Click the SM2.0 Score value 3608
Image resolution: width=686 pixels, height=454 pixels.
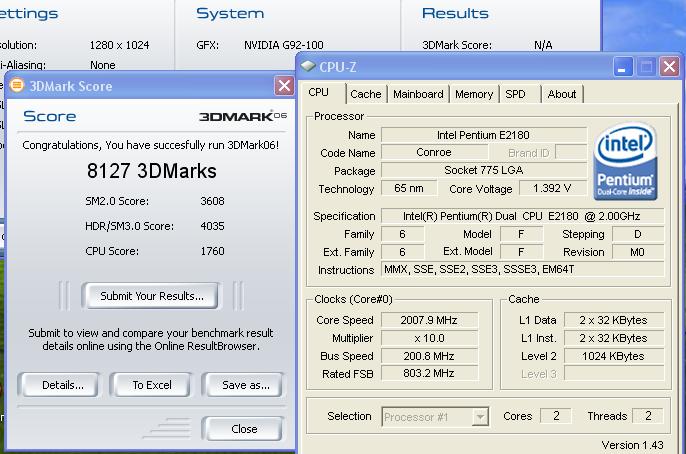212,201
